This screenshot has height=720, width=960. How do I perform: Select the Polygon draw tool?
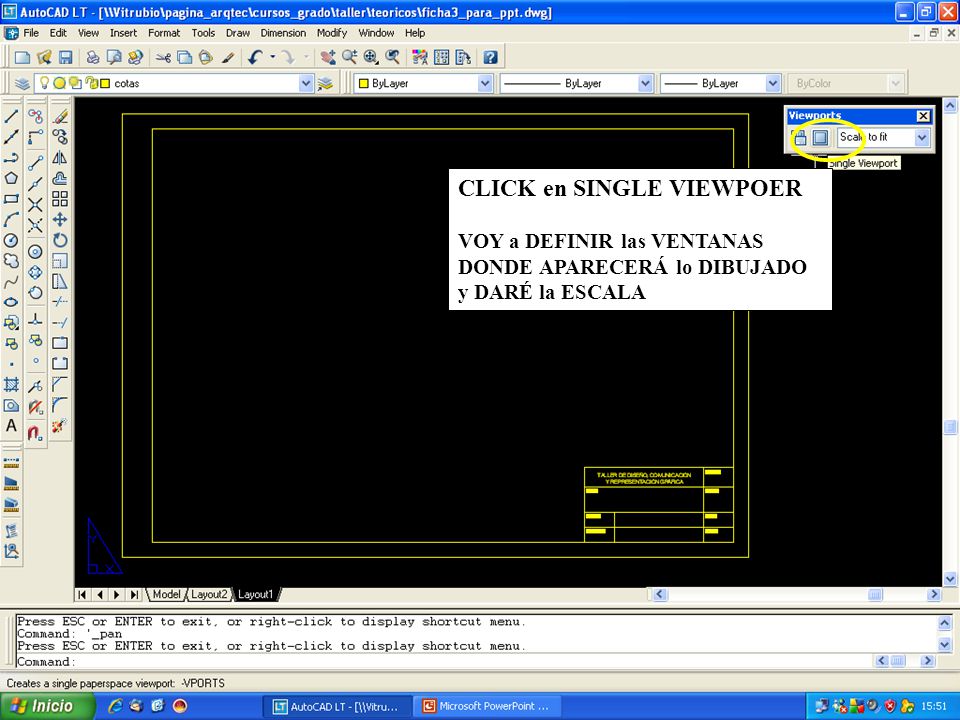(x=11, y=178)
